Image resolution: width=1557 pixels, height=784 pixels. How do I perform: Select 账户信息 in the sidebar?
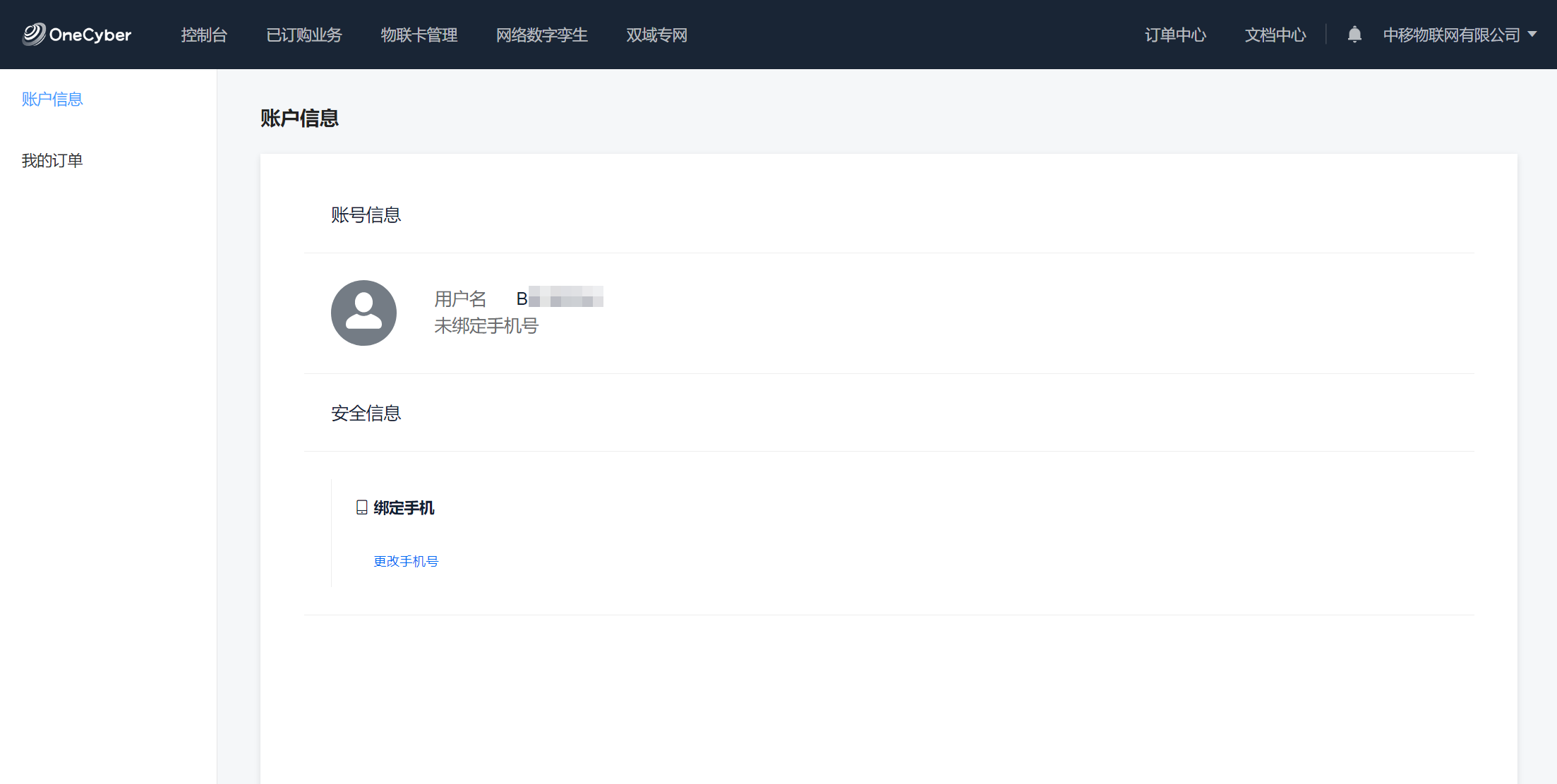click(52, 99)
